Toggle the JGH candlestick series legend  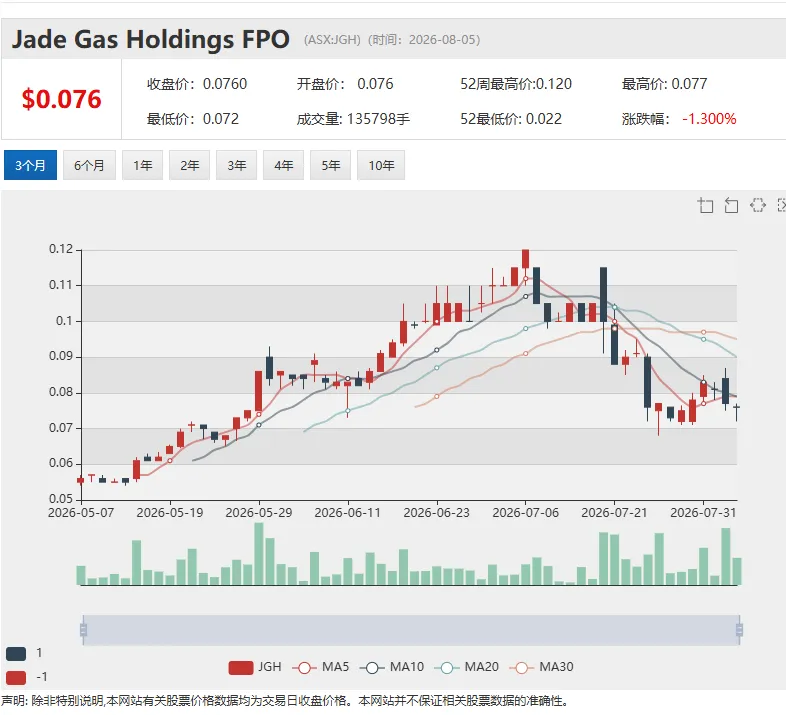point(255,667)
